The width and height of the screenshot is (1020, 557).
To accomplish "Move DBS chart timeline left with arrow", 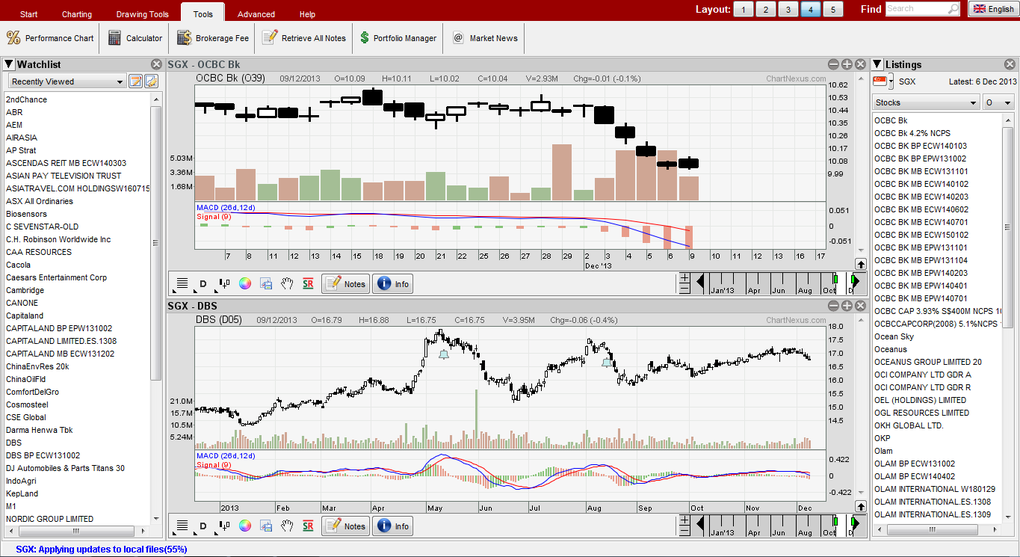I will click(700, 524).
